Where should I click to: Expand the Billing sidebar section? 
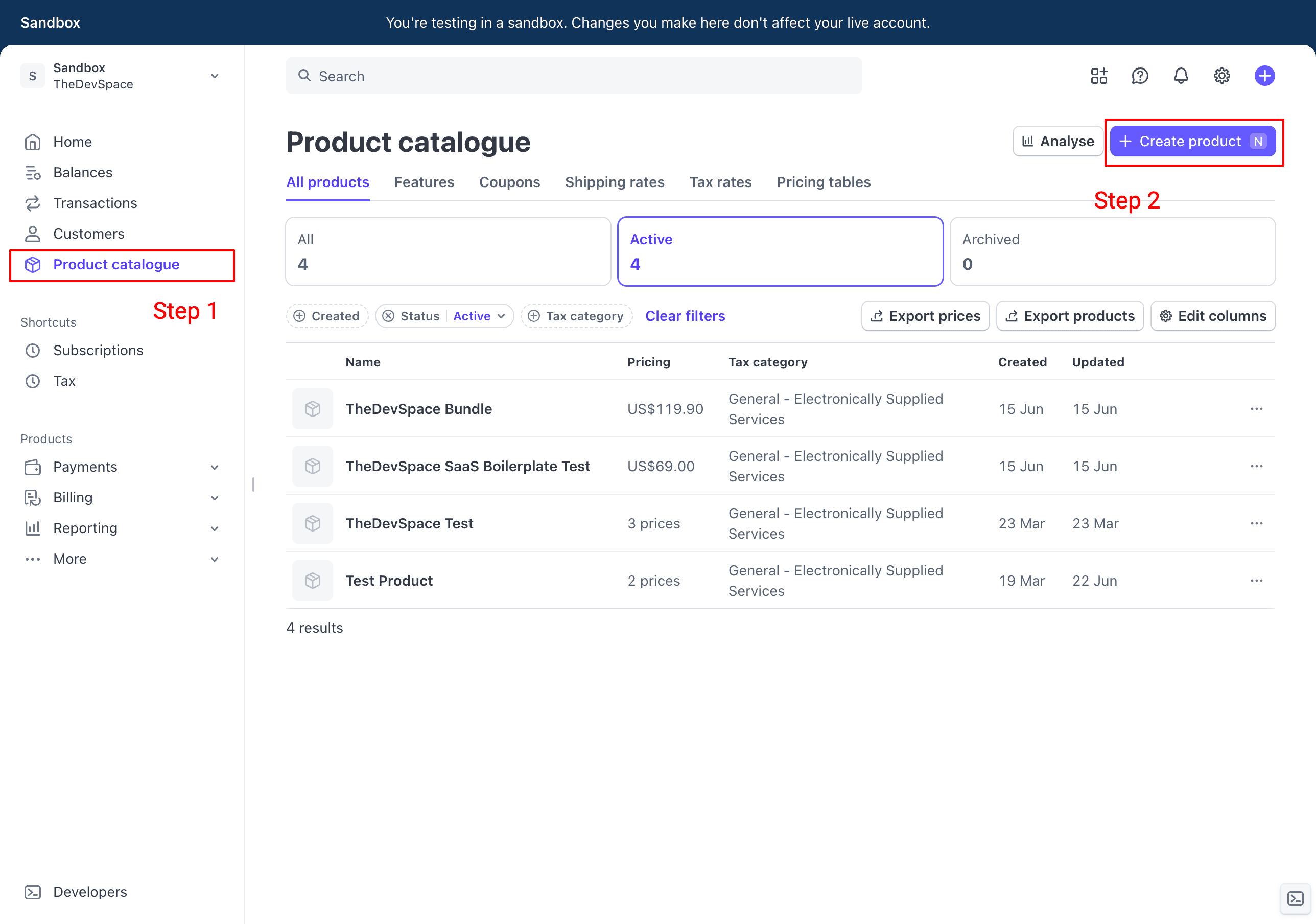[x=73, y=497]
